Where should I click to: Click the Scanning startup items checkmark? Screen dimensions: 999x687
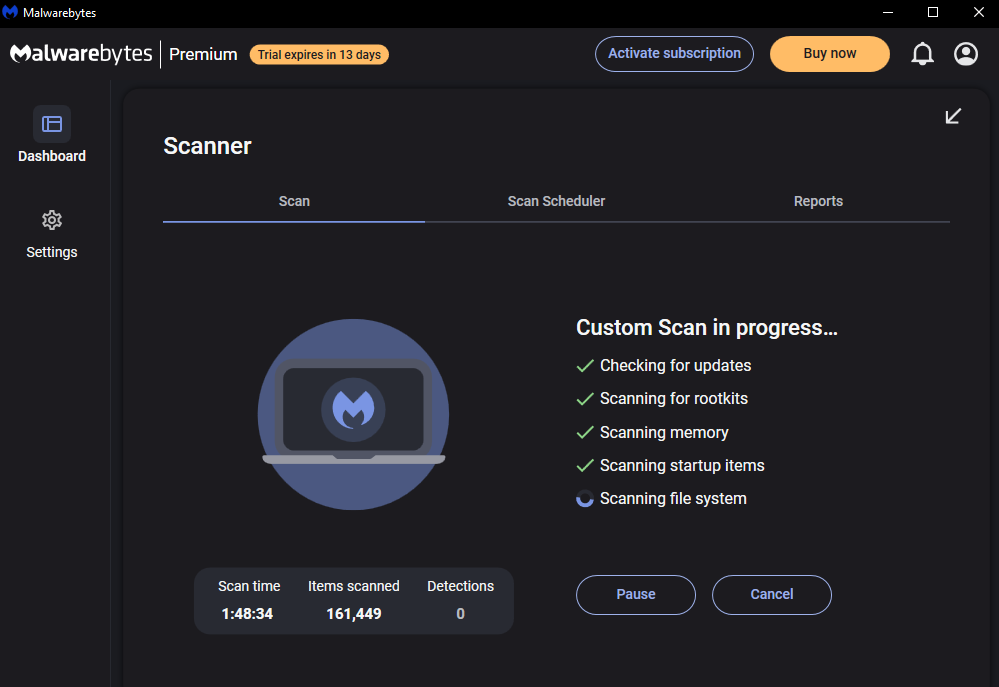[585, 466]
